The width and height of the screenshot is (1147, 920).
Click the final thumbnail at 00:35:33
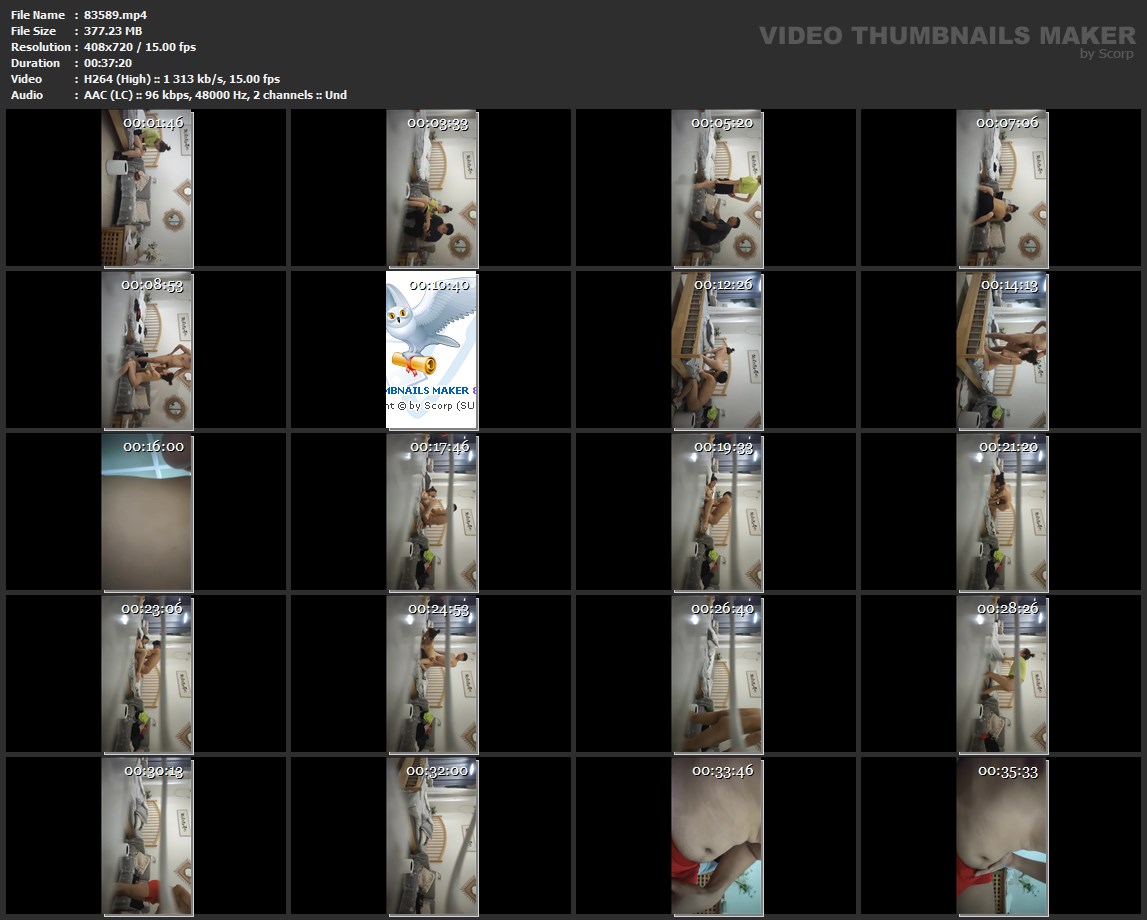[x=1001, y=836]
